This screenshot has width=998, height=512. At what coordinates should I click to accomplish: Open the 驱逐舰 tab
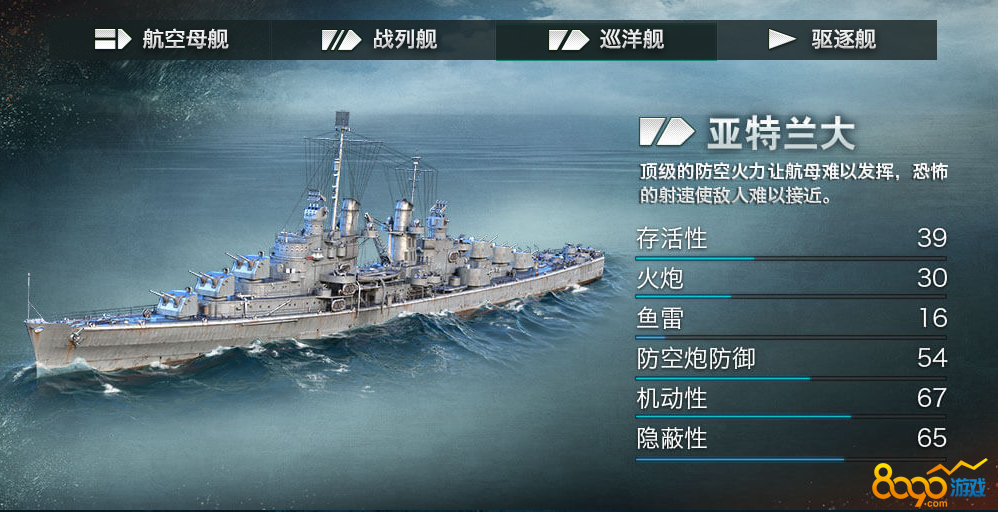[827, 39]
